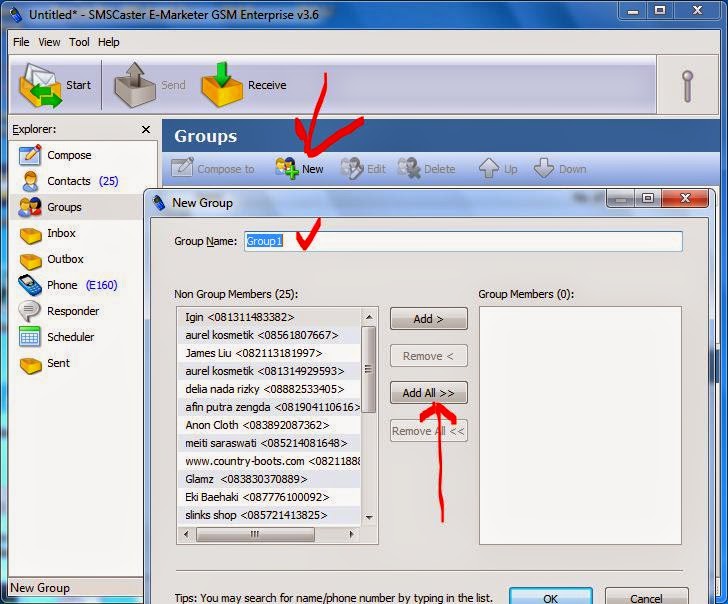
Task: Close the Explorer panel
Action: 146,130
